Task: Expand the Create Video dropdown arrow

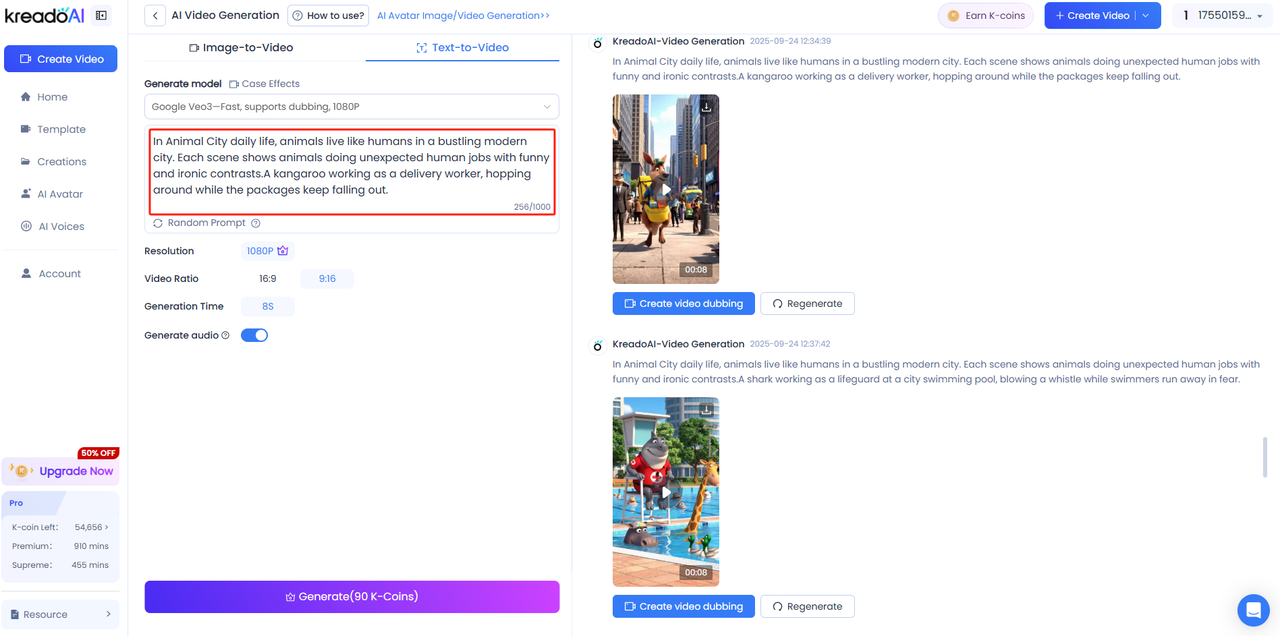Action: [x=1146, y=16]
